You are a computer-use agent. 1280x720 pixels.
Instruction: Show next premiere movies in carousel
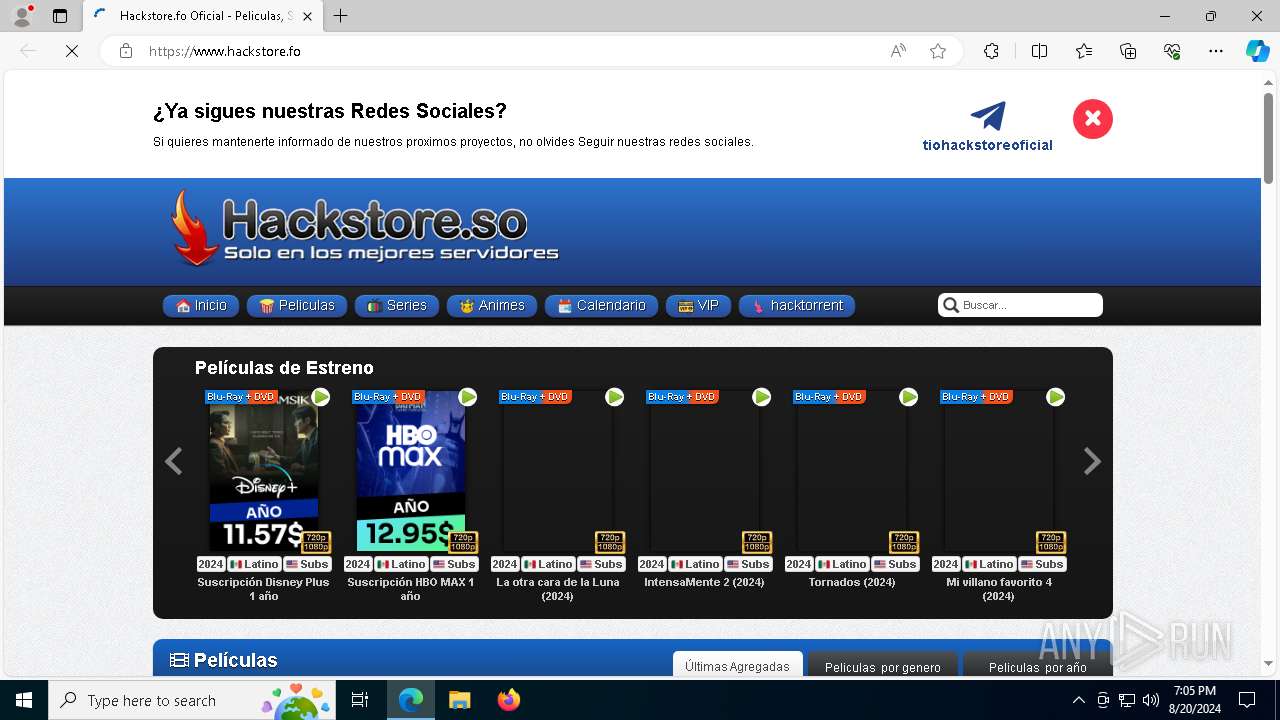(x=1092, y=461)
